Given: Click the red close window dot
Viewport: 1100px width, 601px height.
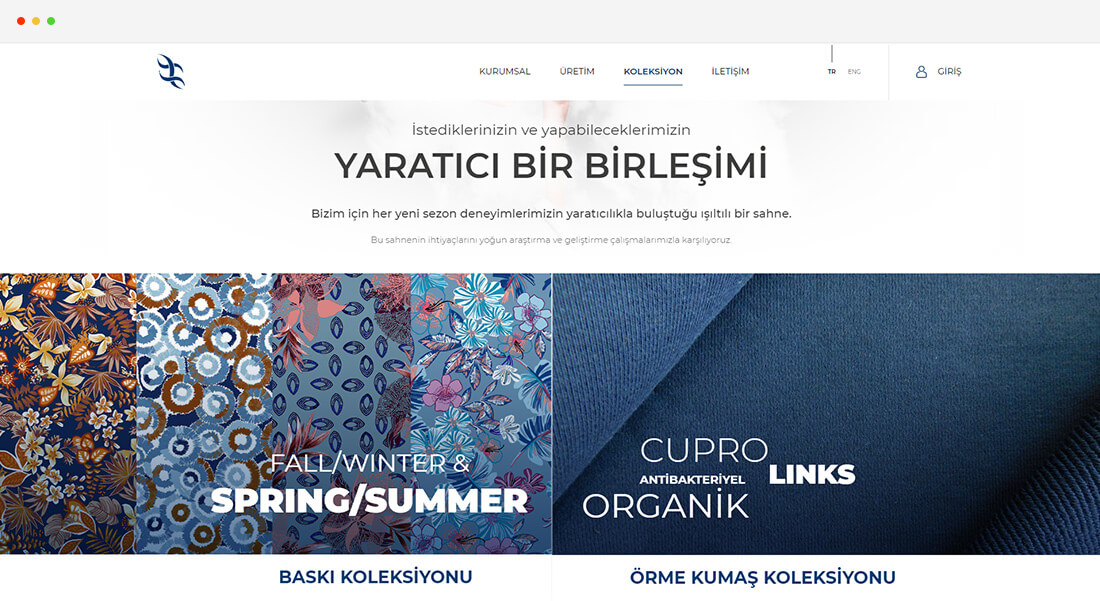Looking at the screenshot, I should pyautogui.click(x=21, y=21).
